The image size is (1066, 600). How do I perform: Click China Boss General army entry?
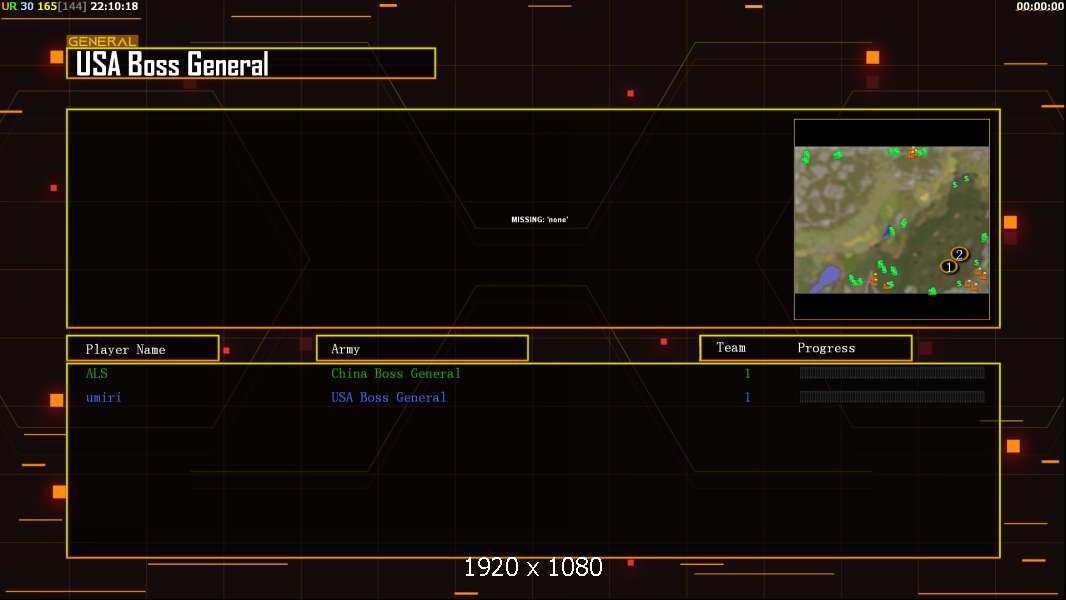396,373
